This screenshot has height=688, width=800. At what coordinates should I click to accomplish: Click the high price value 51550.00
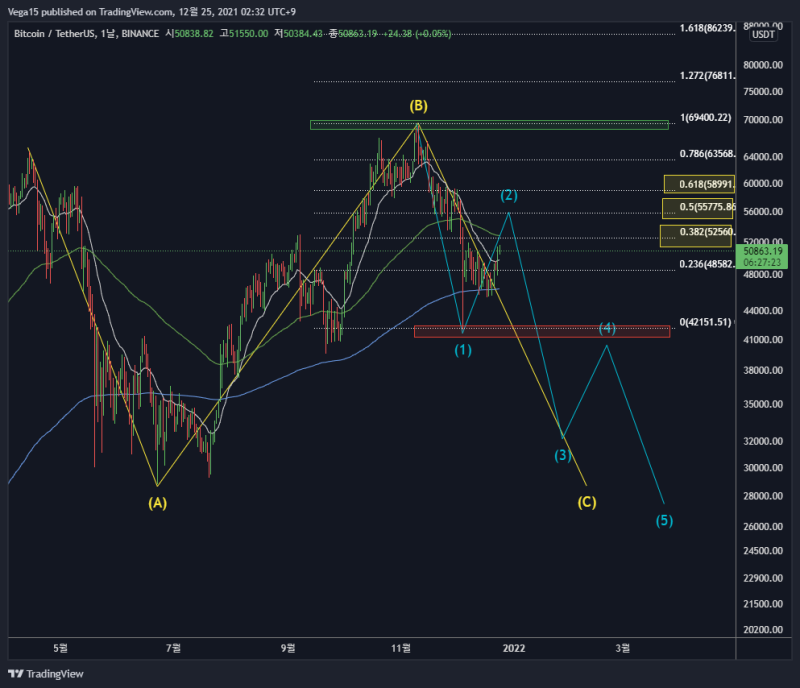[x=248, y=34]
